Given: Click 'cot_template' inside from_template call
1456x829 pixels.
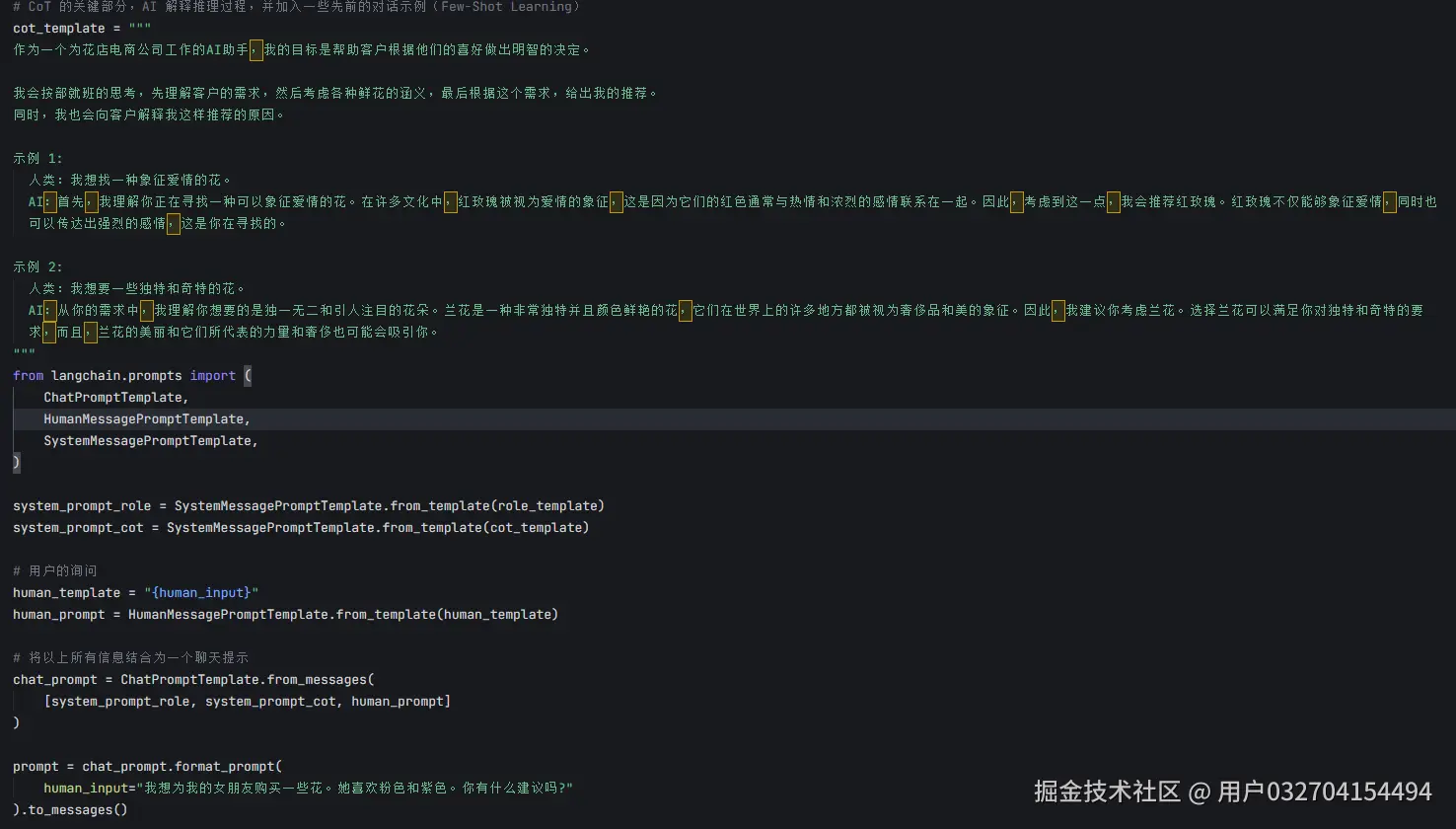Looking at the screenshot, I should [x=536, y=527].
